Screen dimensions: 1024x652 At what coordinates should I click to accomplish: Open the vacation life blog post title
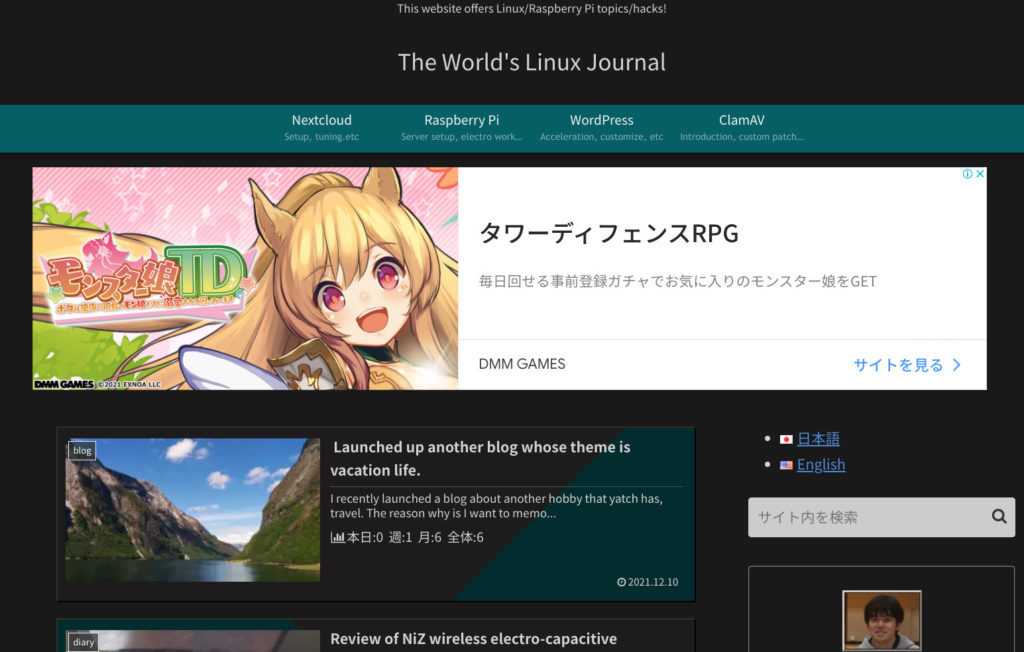pos(481,459)
